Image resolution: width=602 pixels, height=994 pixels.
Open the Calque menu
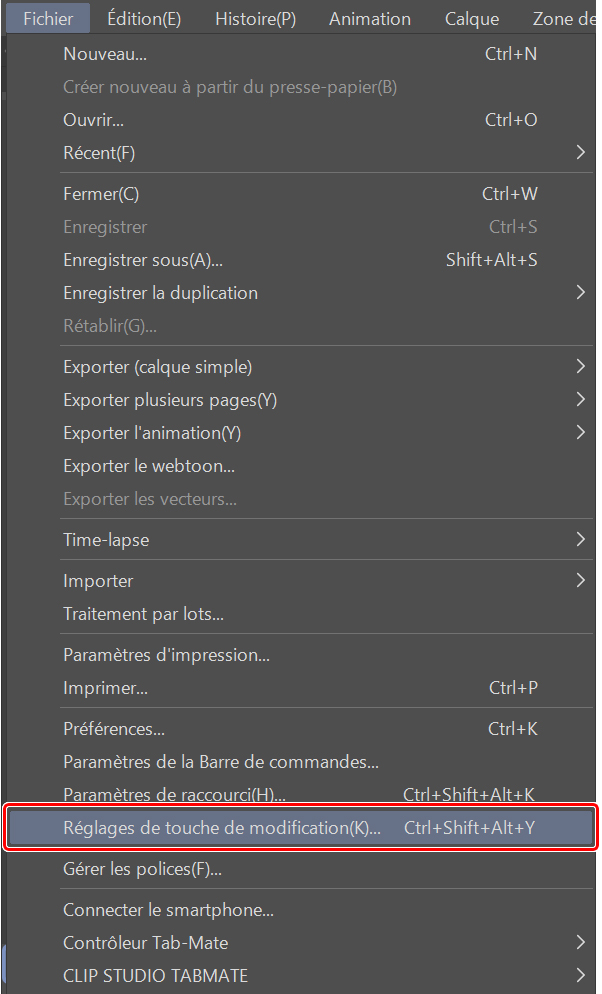[472, 19]
